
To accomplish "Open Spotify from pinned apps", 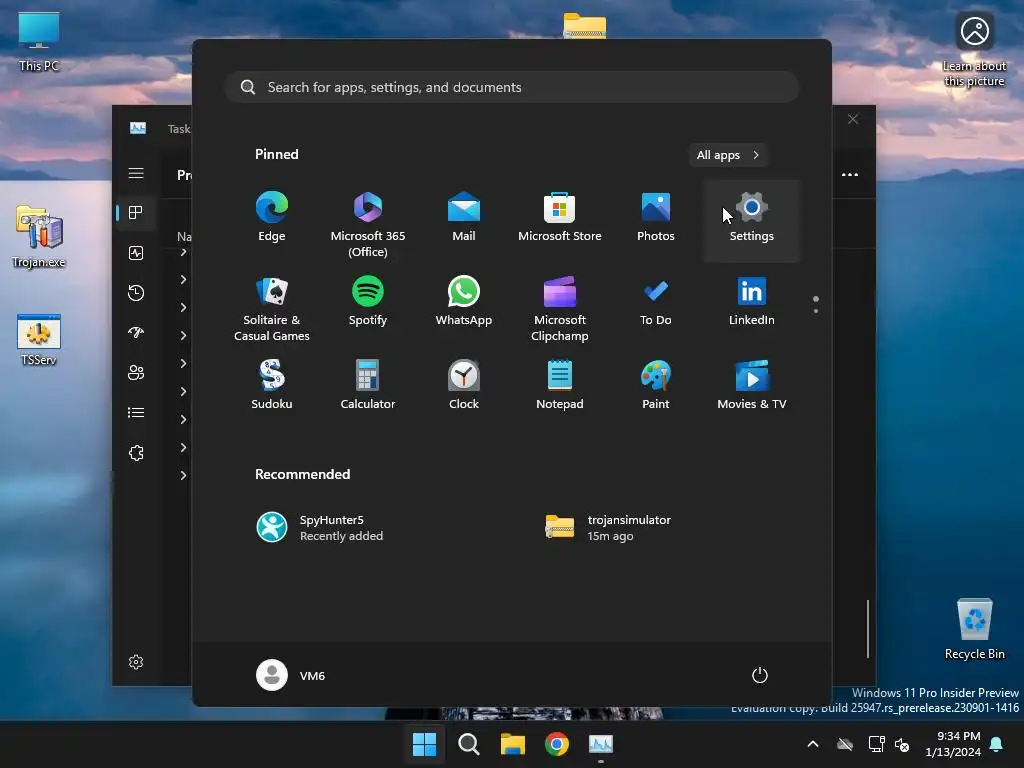I will (368, 301).
